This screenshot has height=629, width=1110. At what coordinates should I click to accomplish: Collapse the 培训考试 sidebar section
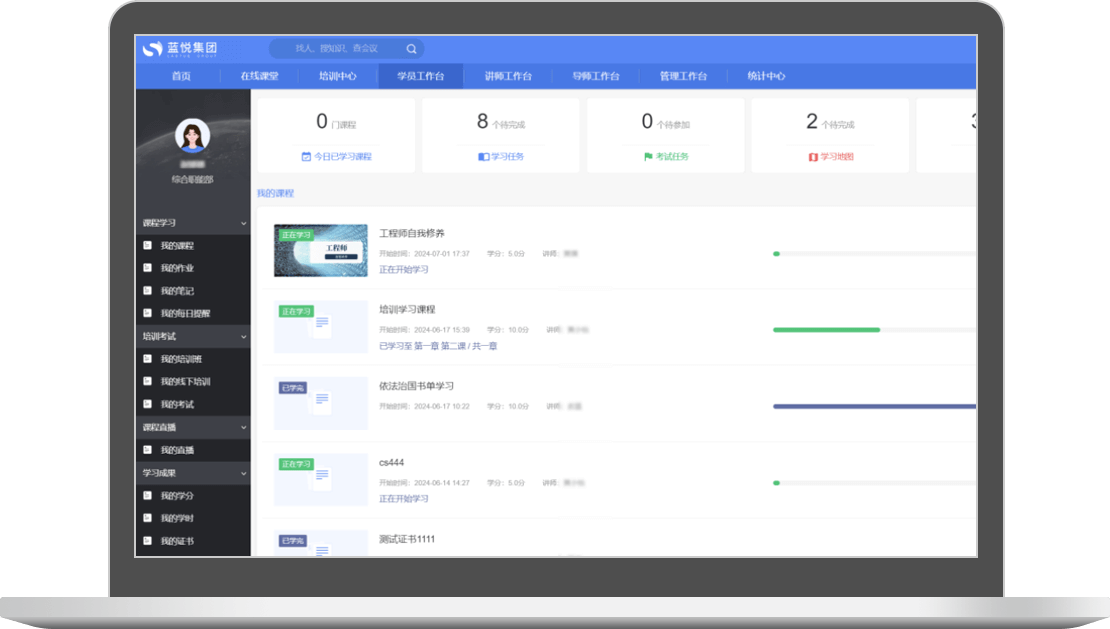(x=244, y=337)
